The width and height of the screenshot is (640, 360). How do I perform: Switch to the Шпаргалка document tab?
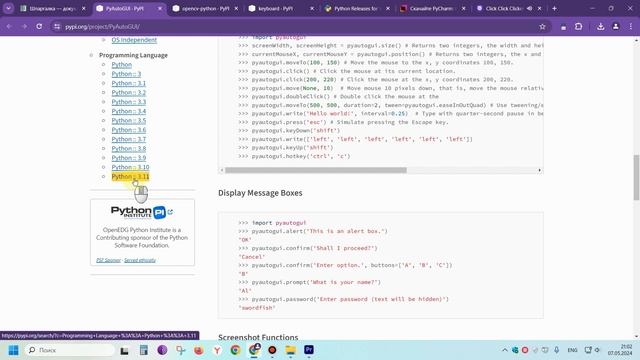point(53,8)
